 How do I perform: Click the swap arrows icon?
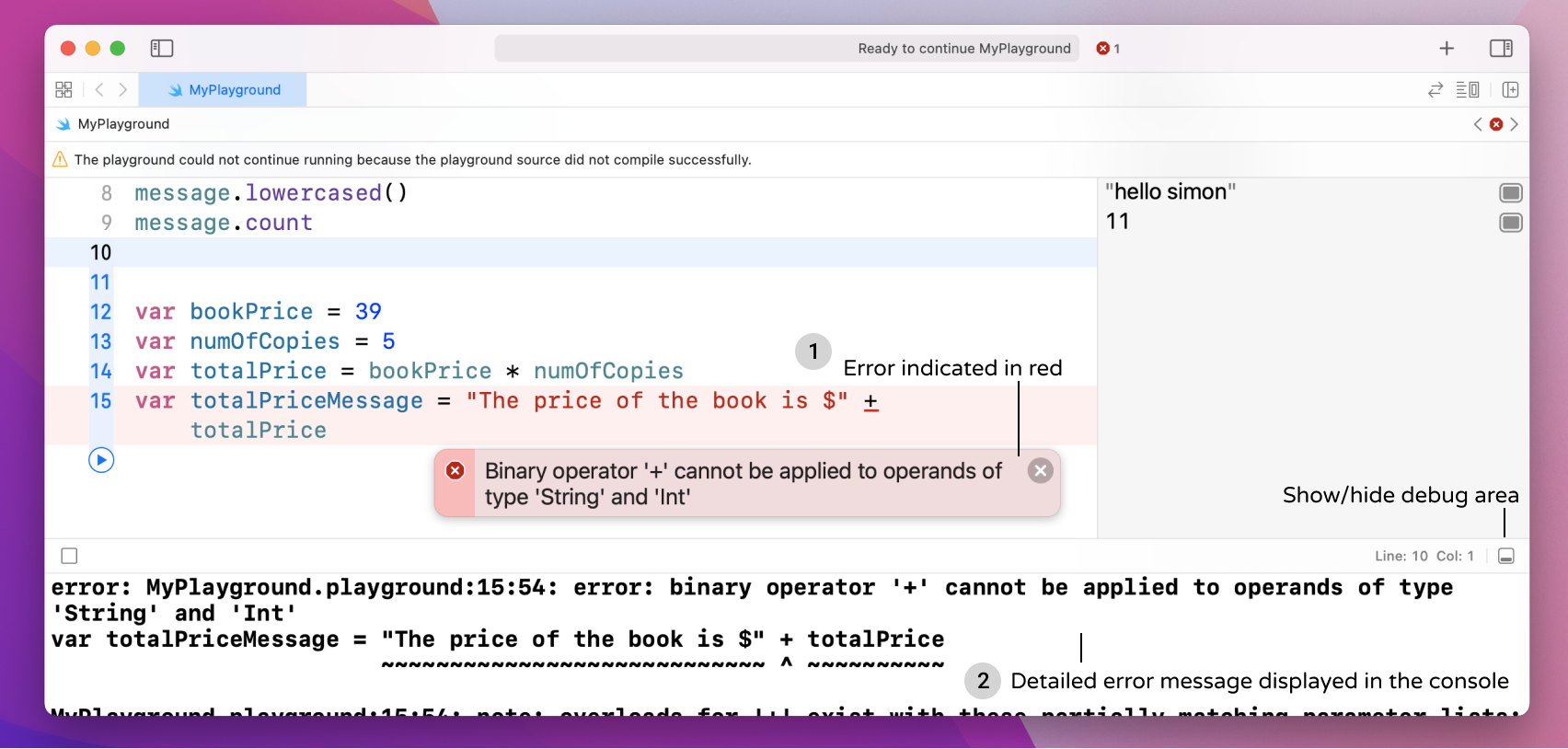coord(1435,89)
